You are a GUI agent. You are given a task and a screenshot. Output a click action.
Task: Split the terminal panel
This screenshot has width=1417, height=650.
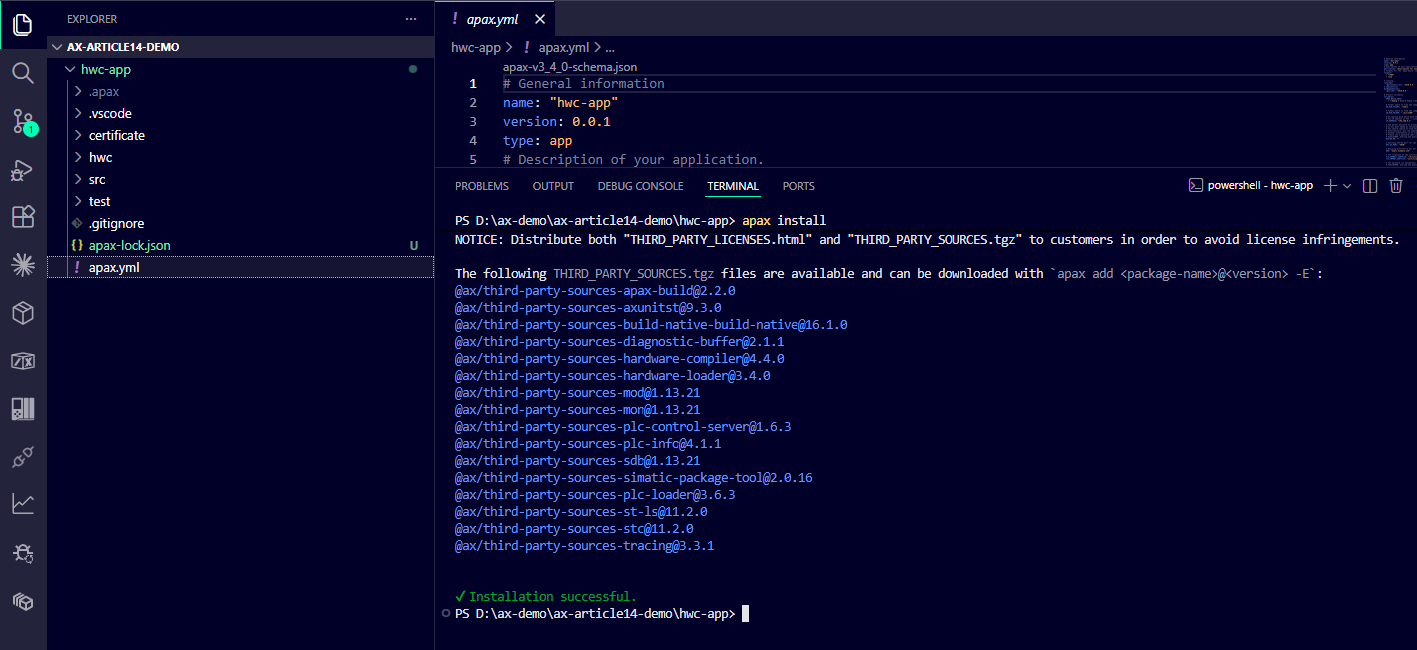[1370, 186]
